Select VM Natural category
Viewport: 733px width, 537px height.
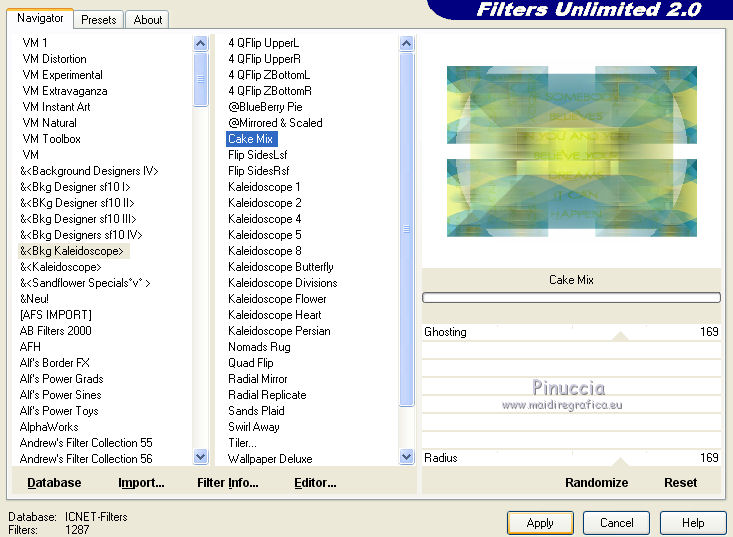pos(50,122)
